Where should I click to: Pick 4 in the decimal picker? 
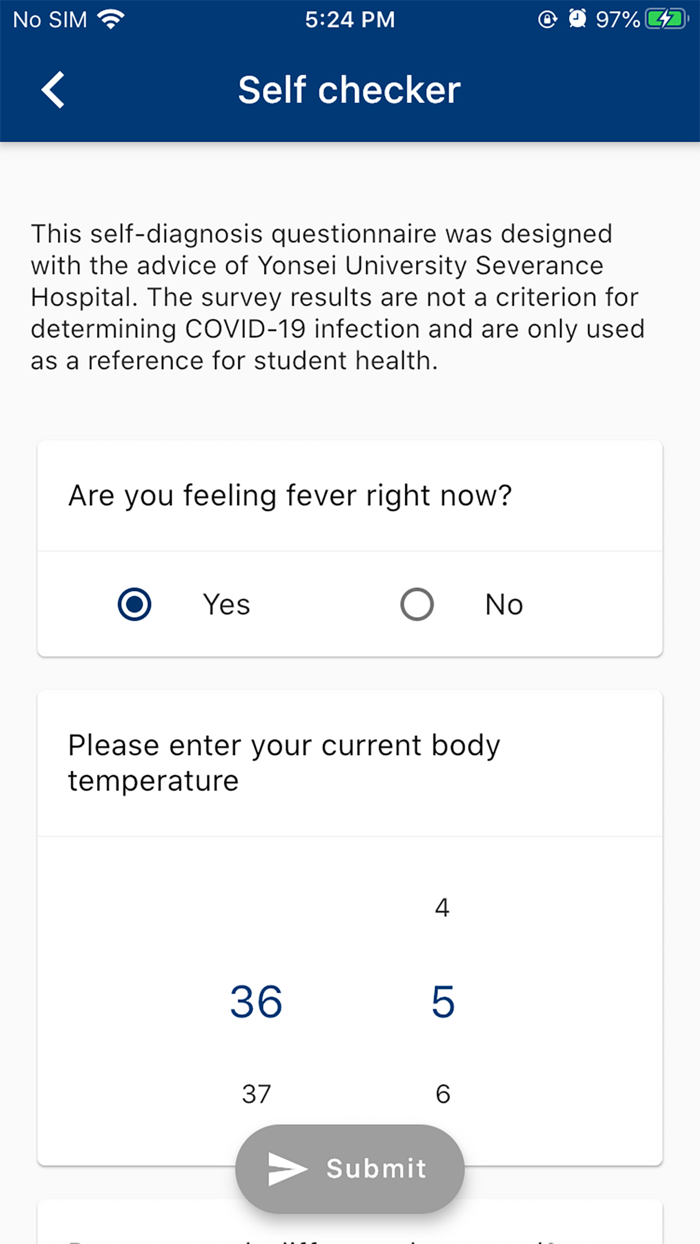pyautogui.click(x=442, y=908)
